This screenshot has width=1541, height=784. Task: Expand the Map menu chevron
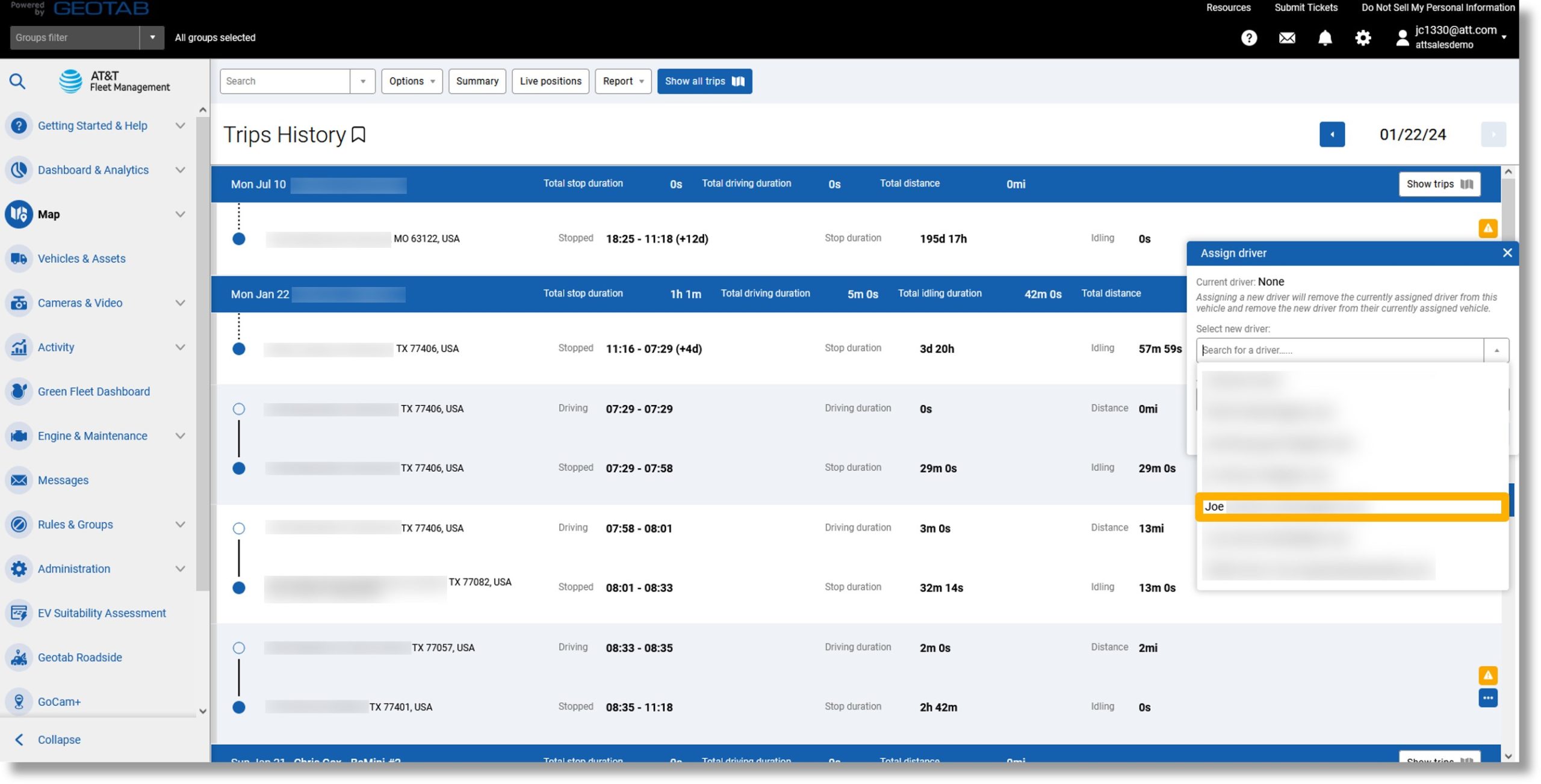pos(180,214)
